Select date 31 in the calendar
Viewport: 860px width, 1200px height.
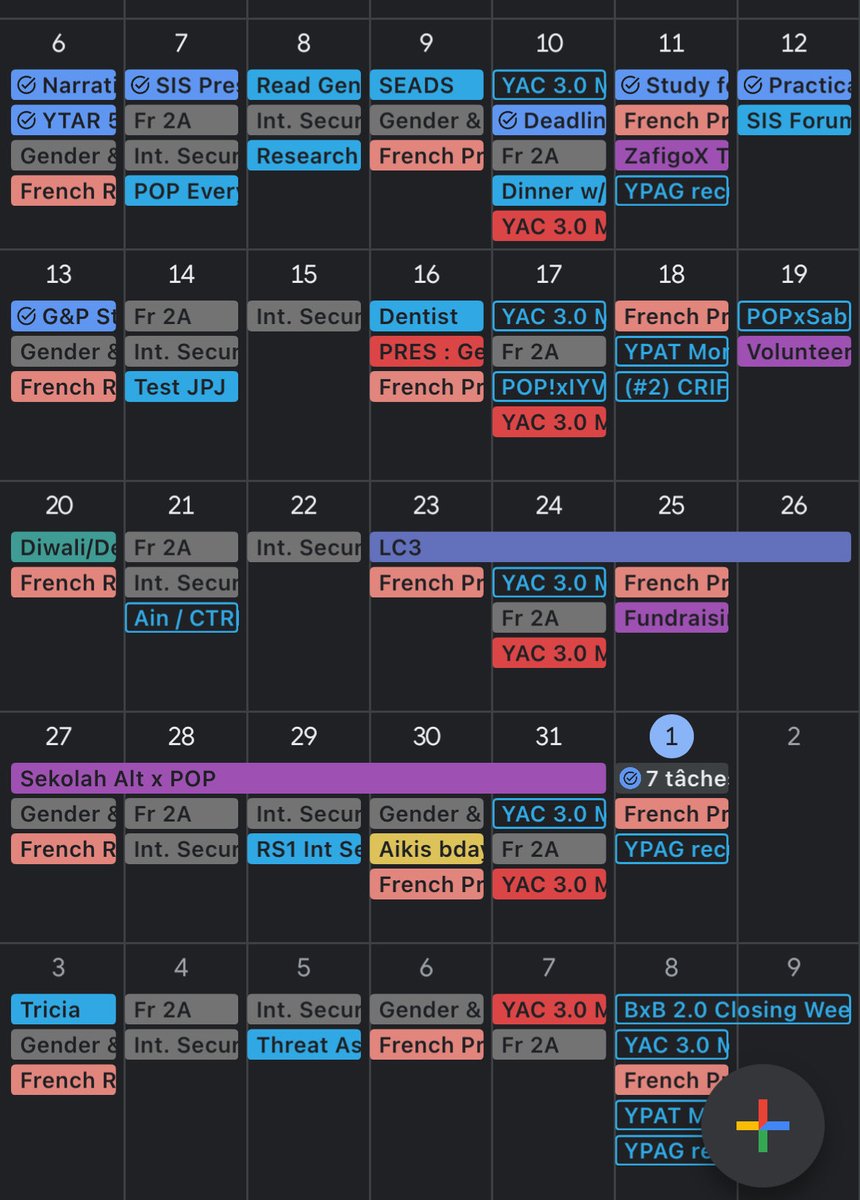click(x=549, y=737)
